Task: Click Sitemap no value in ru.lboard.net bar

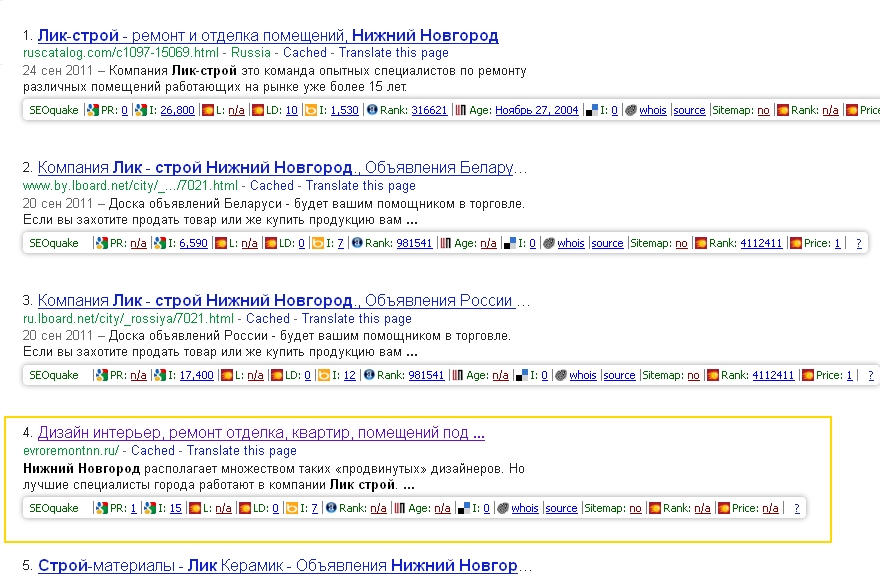Action: (x=693, y=375)
